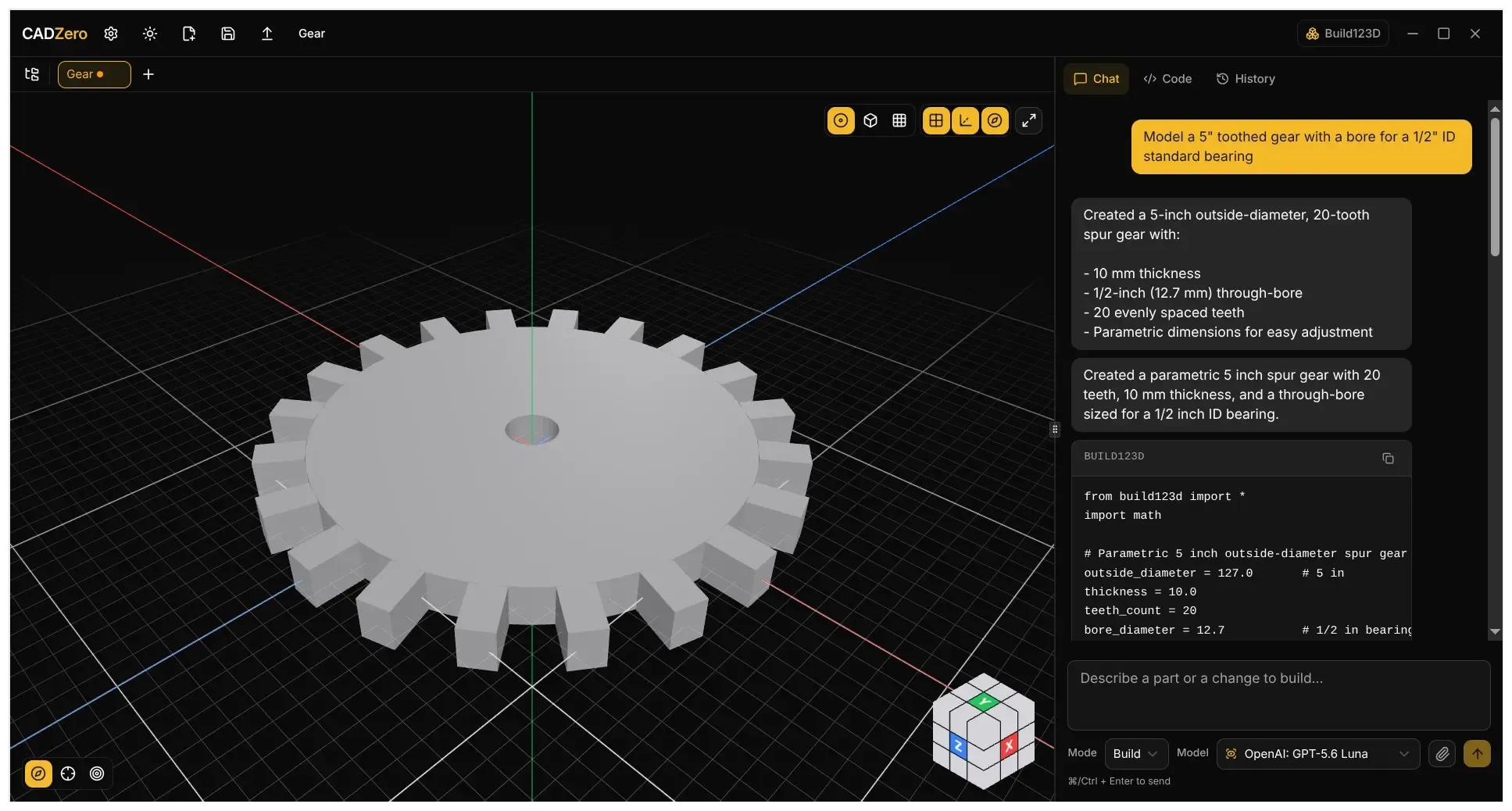Click the chat prompt input field
Image resolution: width=1512 pixels, height=811 pixels.
click(x=1279, y=695)
